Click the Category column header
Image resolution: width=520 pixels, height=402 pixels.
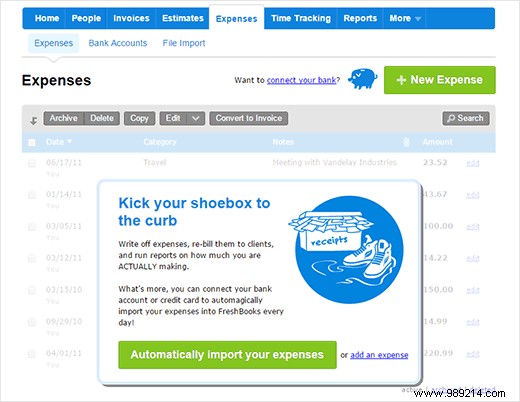coord(160,142)
